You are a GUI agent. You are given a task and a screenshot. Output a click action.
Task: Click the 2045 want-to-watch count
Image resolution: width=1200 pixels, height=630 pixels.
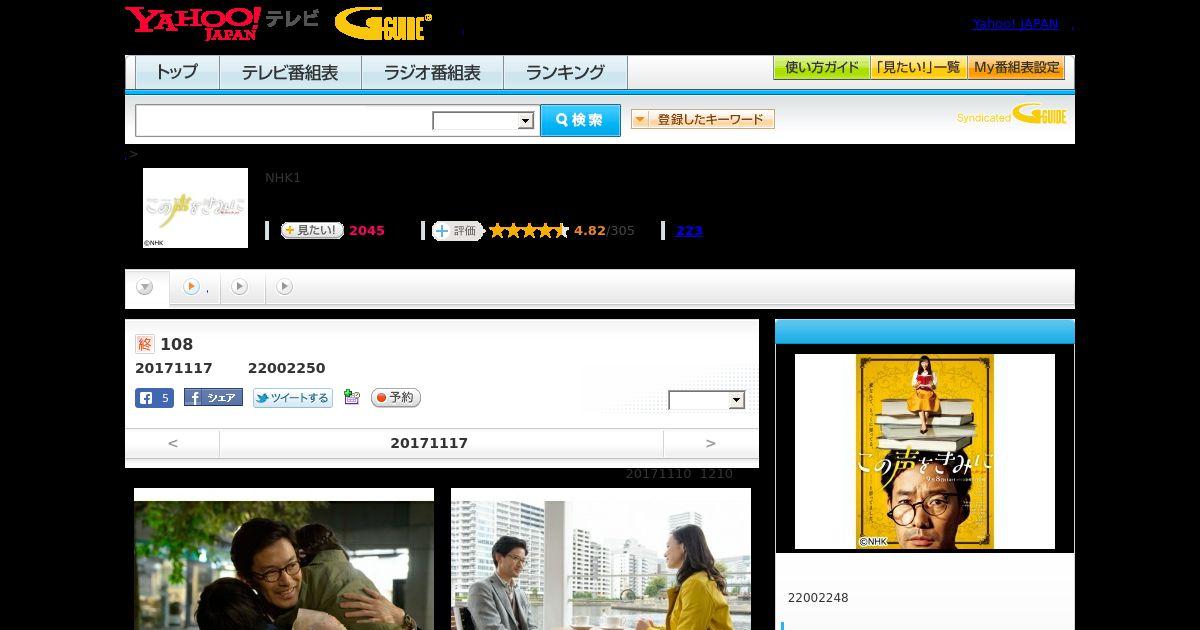pos(367,231)
